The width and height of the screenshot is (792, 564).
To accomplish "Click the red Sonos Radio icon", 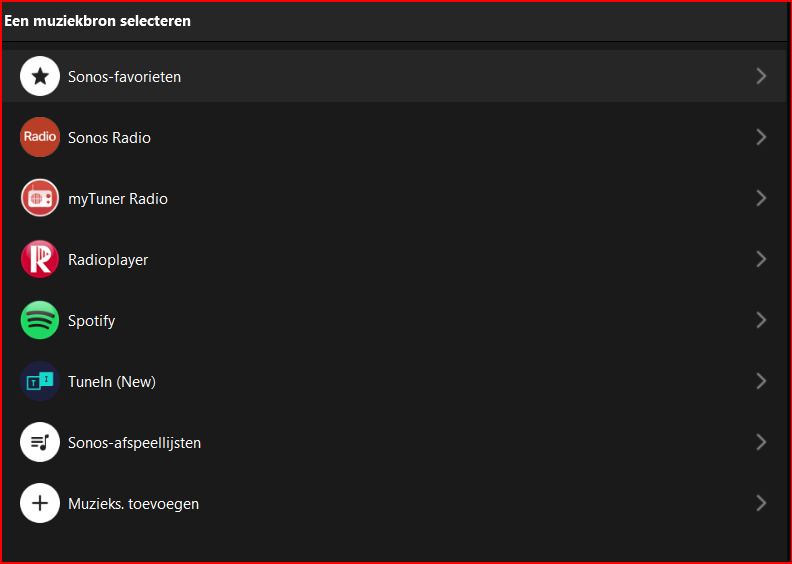I will [x=40, y=137].
